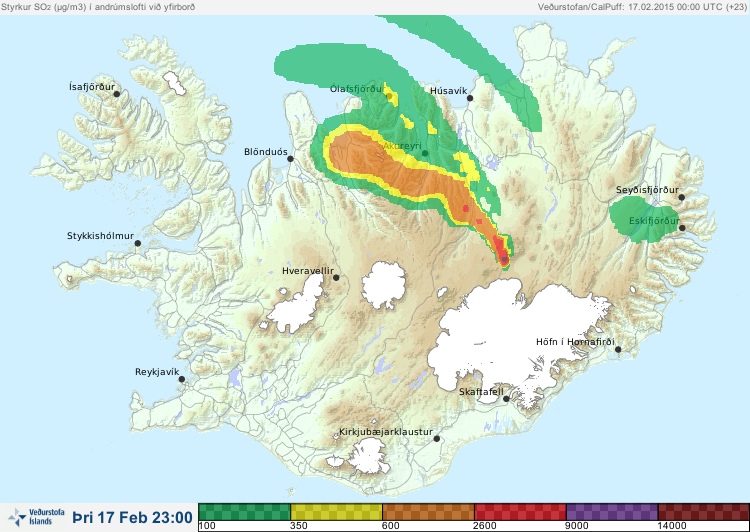The width and height of the screenshot is (750, 532).
Task: Click the Reykjavík city marker dot
Action: click(x=182, y=379)
